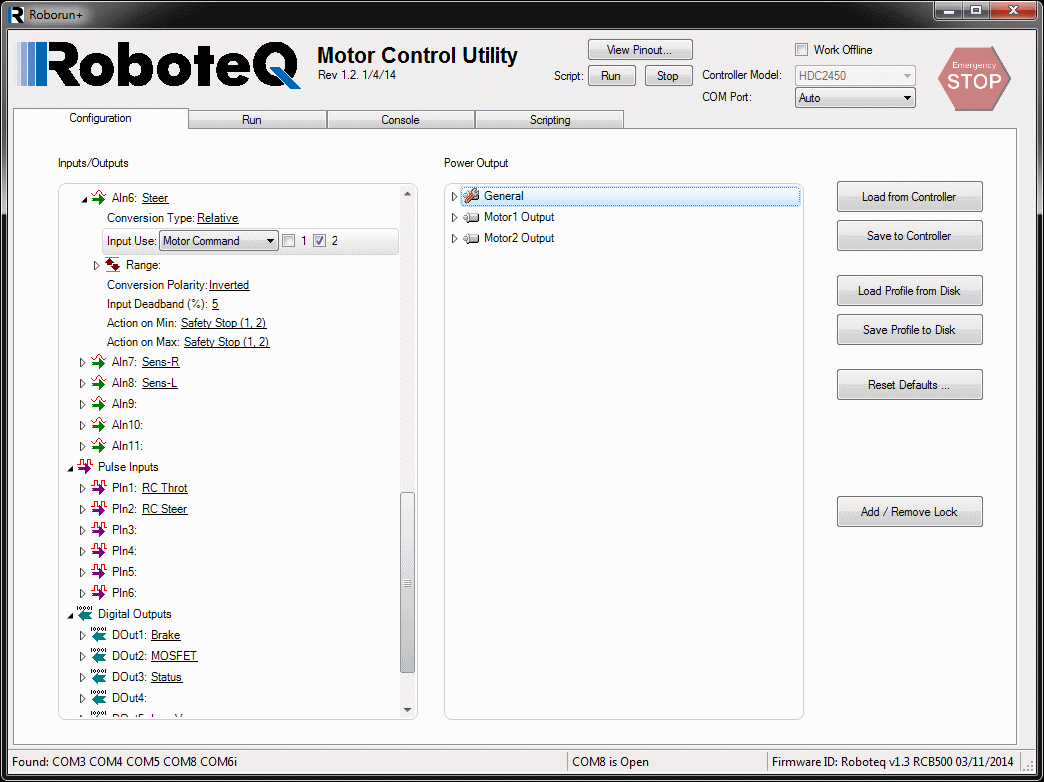Switch to the Run tab
This screenshot has width=1044, height=782.
pyautogui.click(x=252, y=120)
